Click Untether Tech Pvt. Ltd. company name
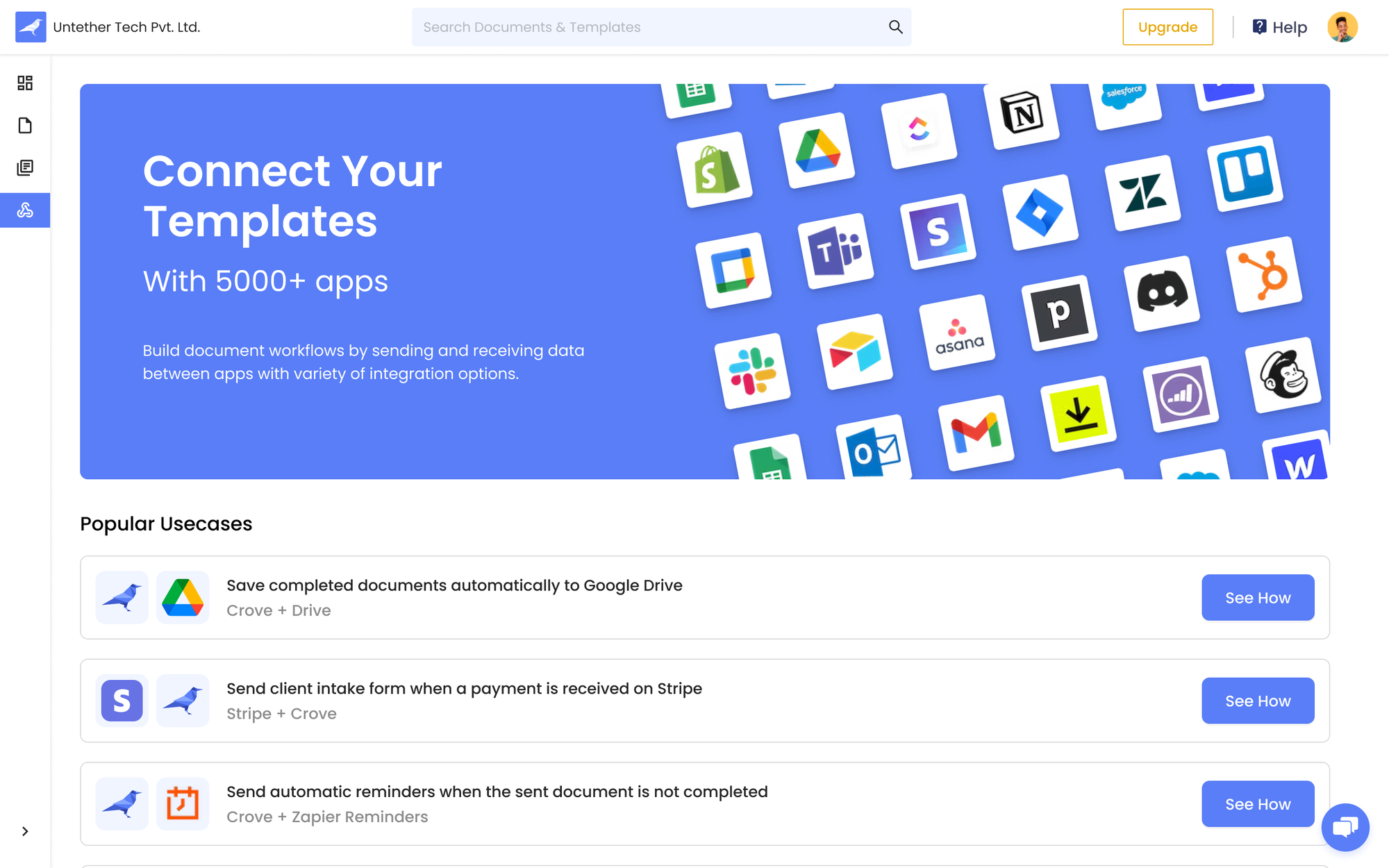The width and height of the screenshot is (1389, 868). coord(127,27)
